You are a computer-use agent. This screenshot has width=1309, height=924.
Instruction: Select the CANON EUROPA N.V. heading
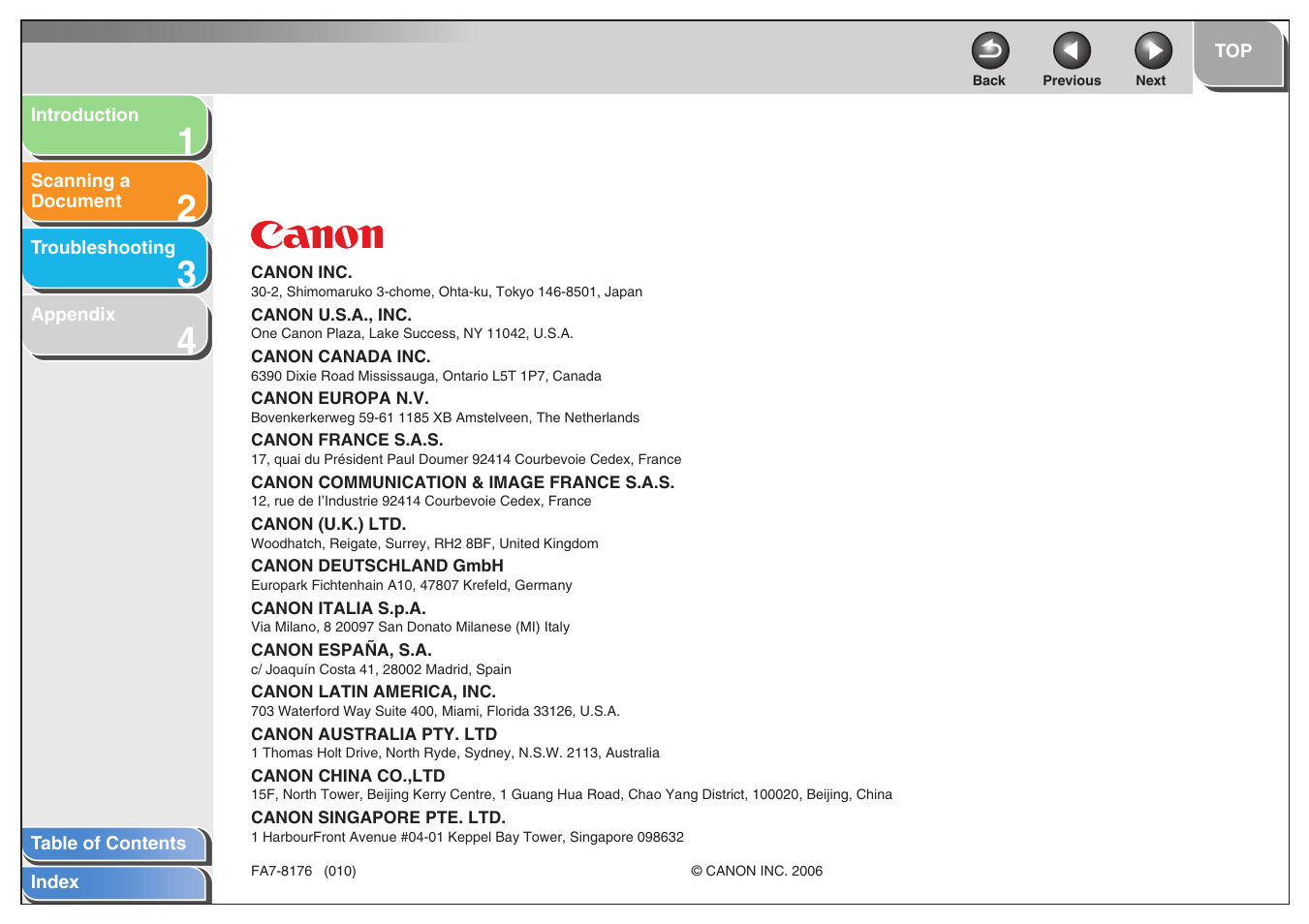tap(340, 398)
